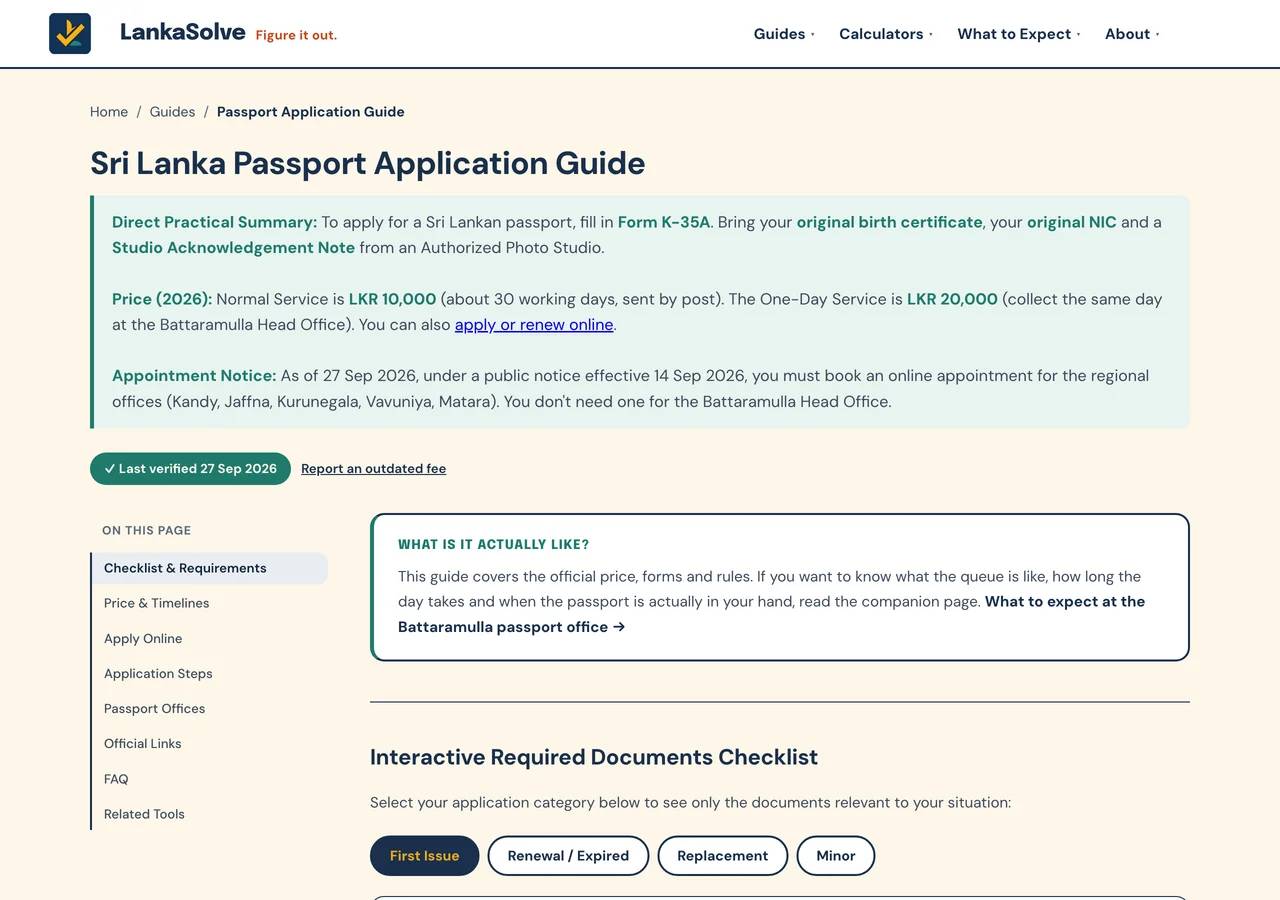Click the 'WHAT IS IT ACTUALLY LIKE?' label
Viewport: 1280px width, 900px height.
pyautogui.click(x=494, y=545)
